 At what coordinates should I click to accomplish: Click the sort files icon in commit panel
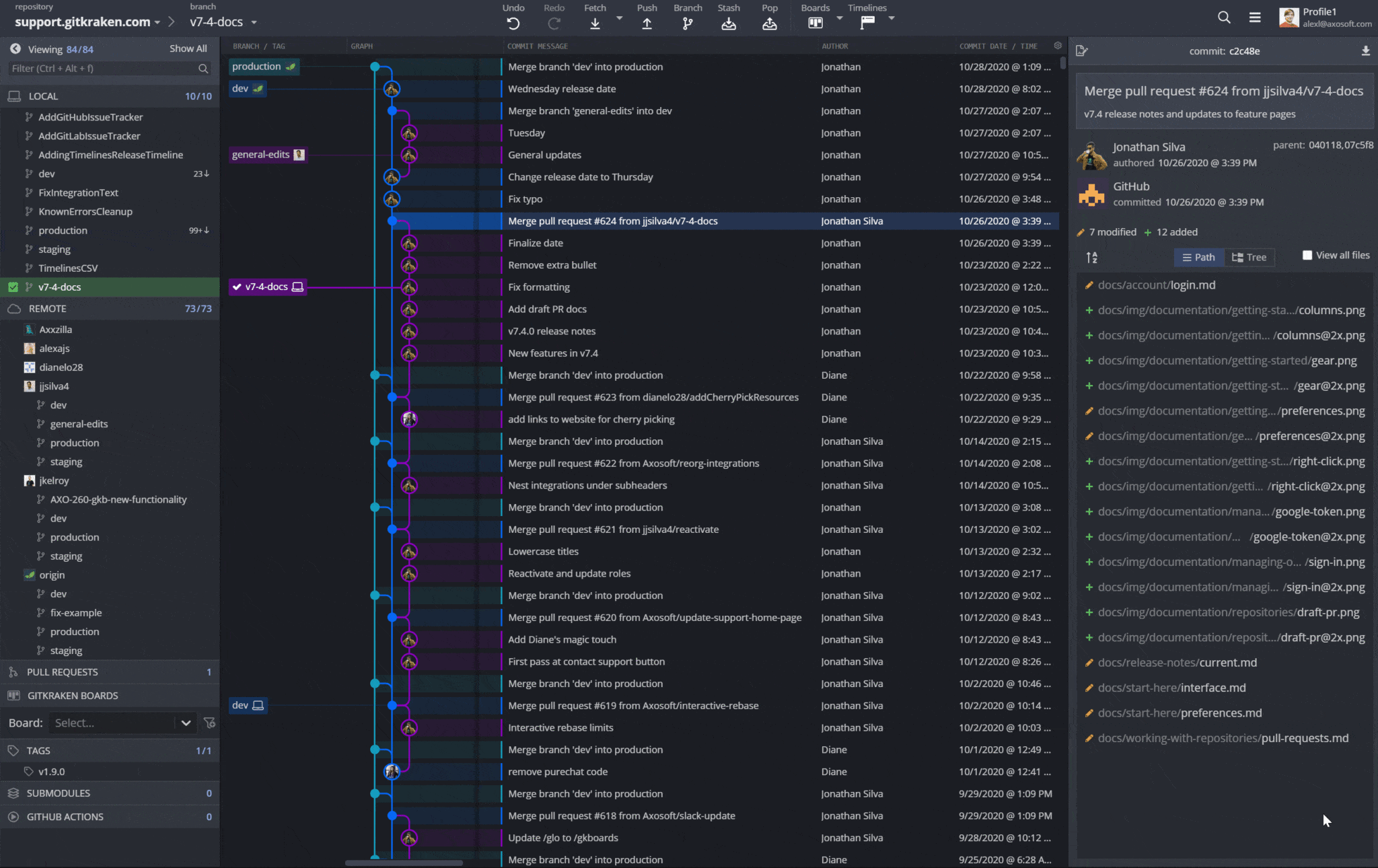point(1092,257)
